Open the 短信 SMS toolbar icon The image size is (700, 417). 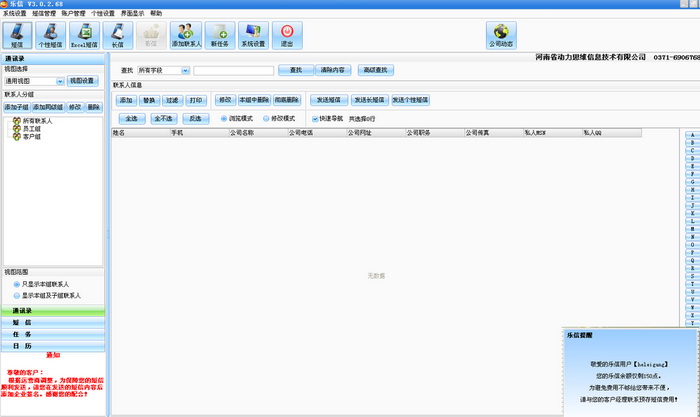[x=17, y=36]
